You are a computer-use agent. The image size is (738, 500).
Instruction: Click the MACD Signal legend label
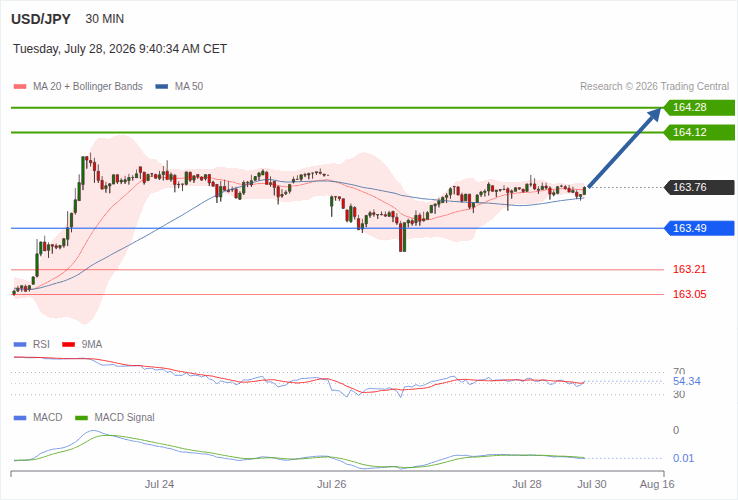pyautogui.click(x=124, y=418)
